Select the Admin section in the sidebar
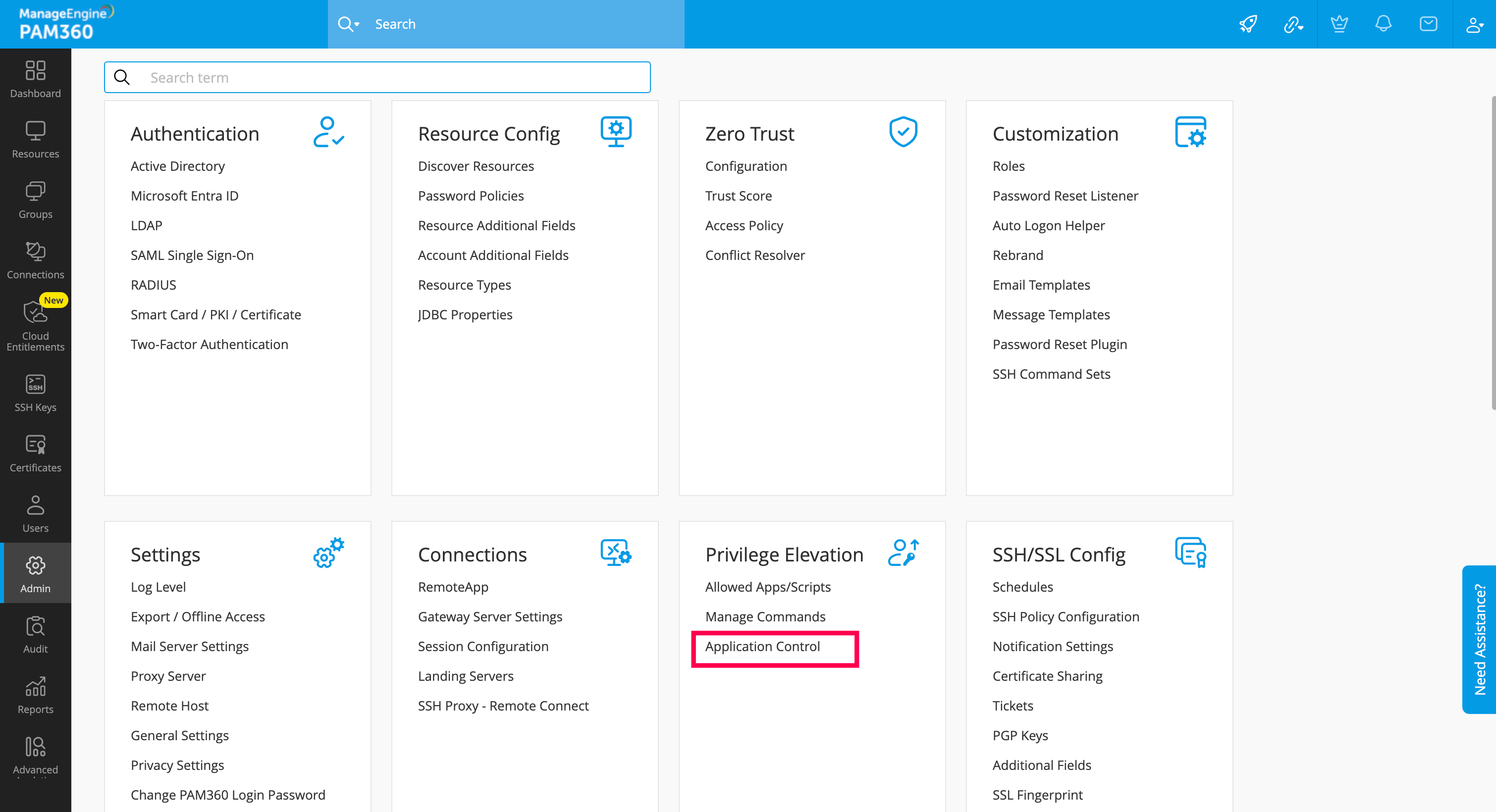The image size is (1496, 812). pyautogui.click(x=35, y=573)
